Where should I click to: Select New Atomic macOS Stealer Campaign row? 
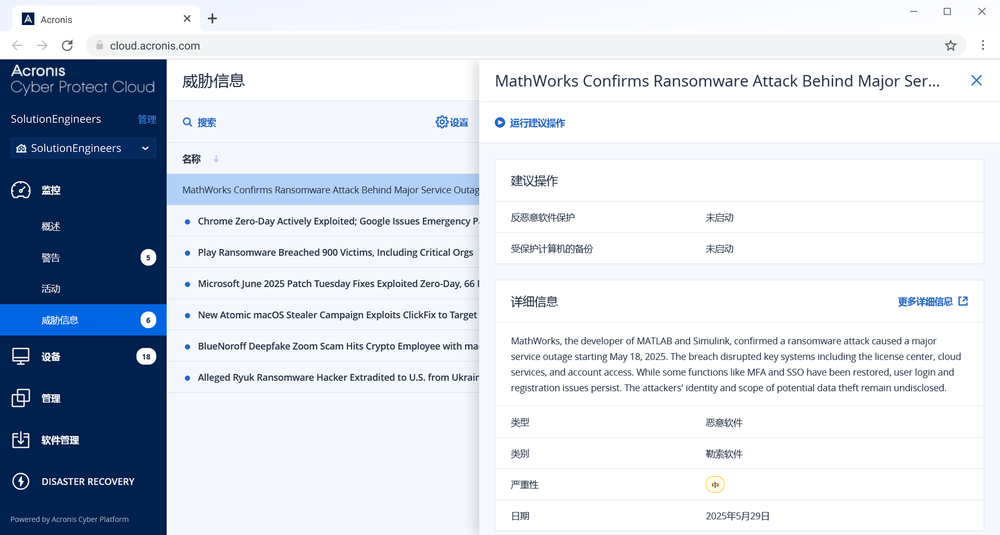tap(323, 314)
